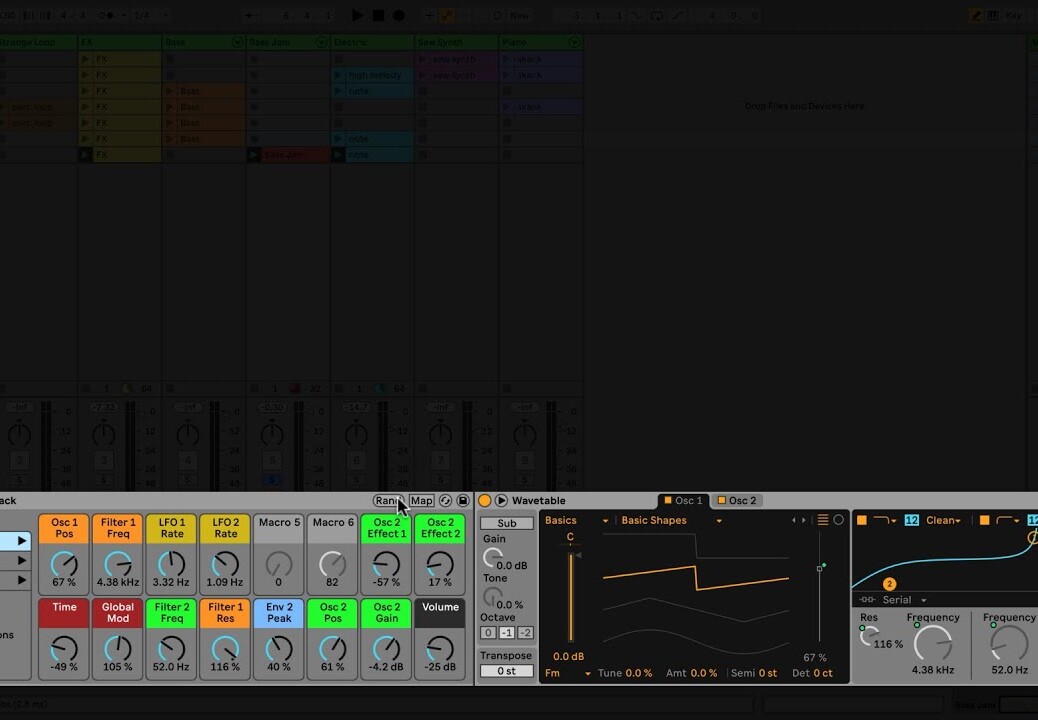Start playback with the transport Play button

click(x=357, y=15)
